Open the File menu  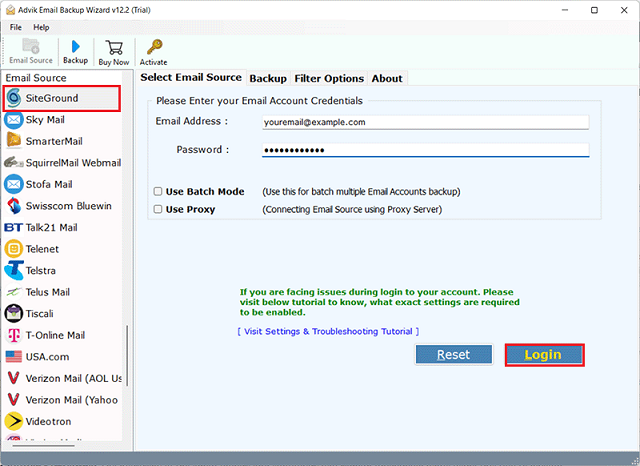pos(16,27)
